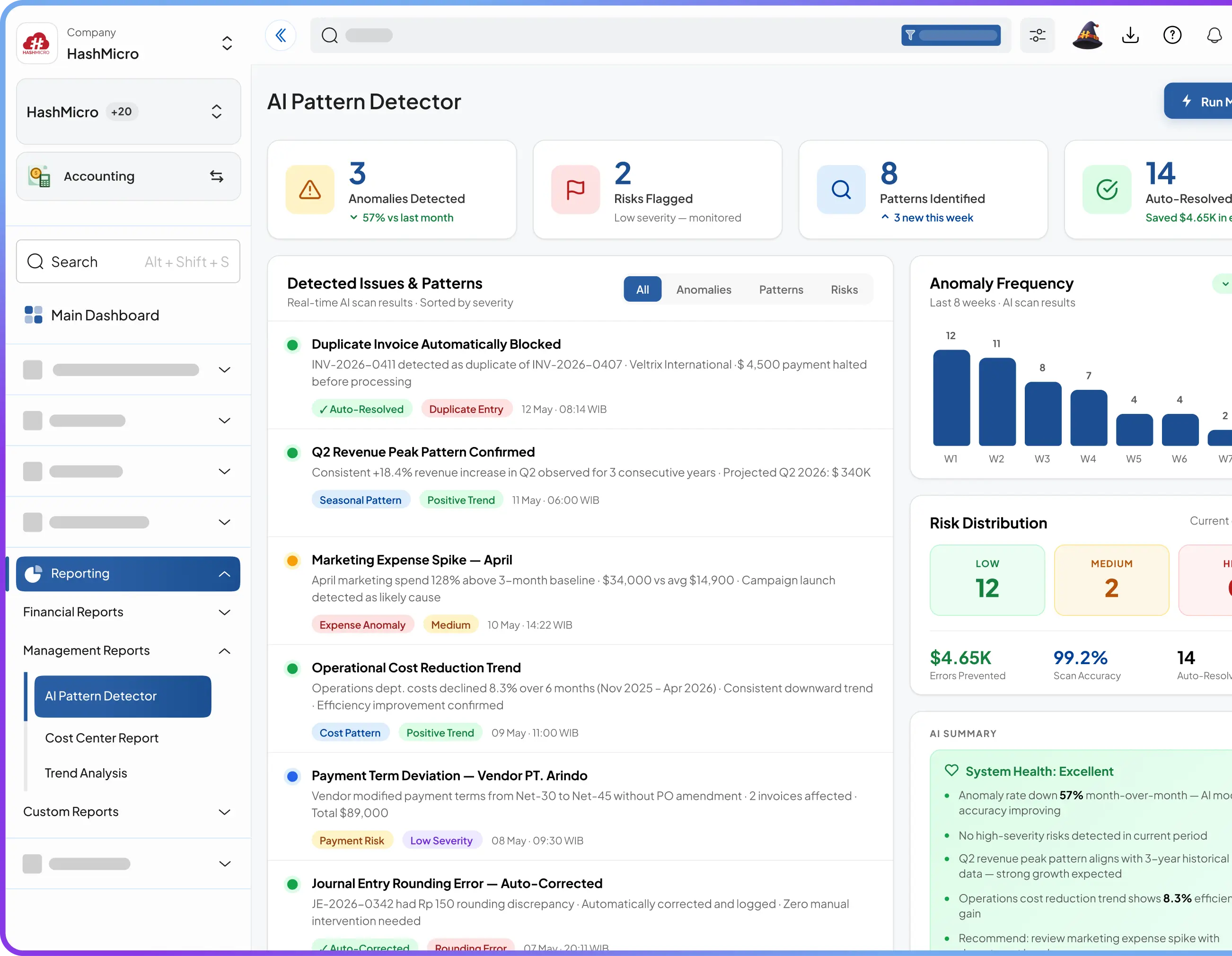
Task: Click the Cost Pattern tag
Action: 350,733
